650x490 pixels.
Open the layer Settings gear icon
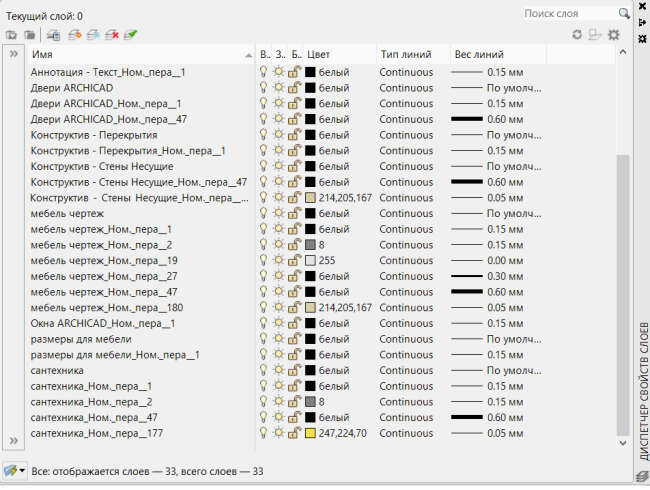click(x=614, y=35)
